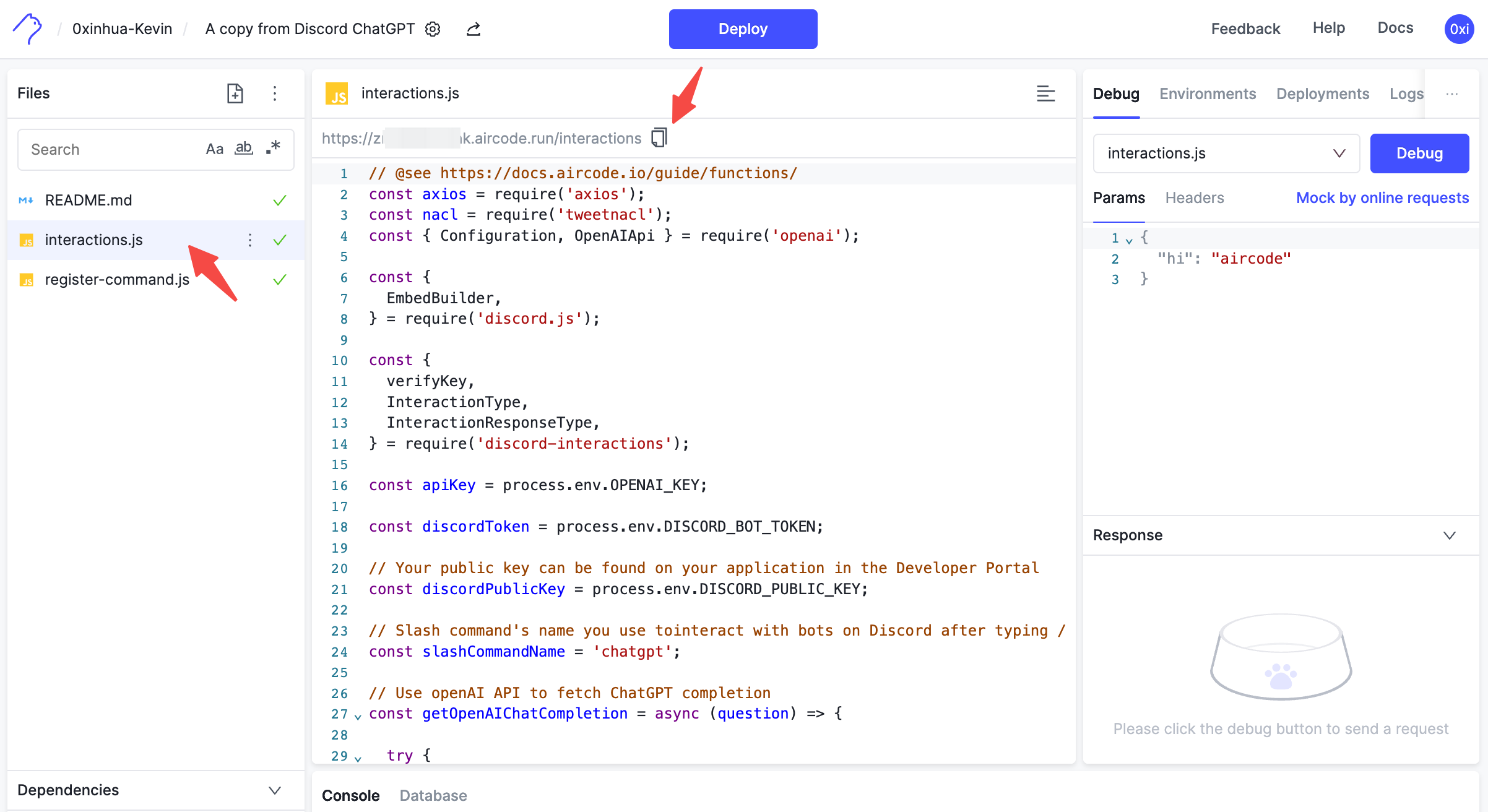Image resolution: width=1488 pixels, height=812 pixels.
Task: Open the Database tab
Action: pos(433,795)
